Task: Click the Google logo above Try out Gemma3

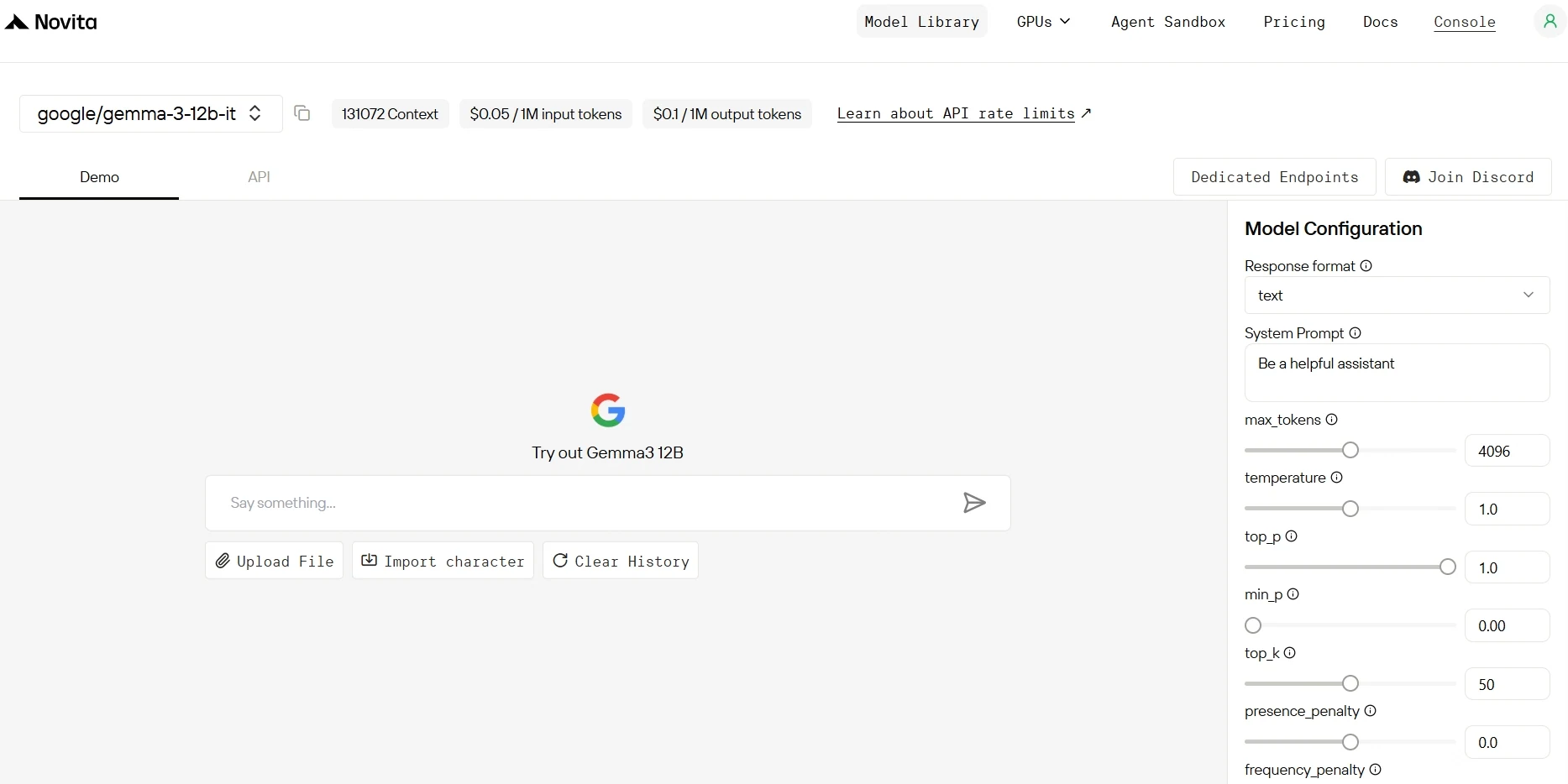Action: click(608, 410)
